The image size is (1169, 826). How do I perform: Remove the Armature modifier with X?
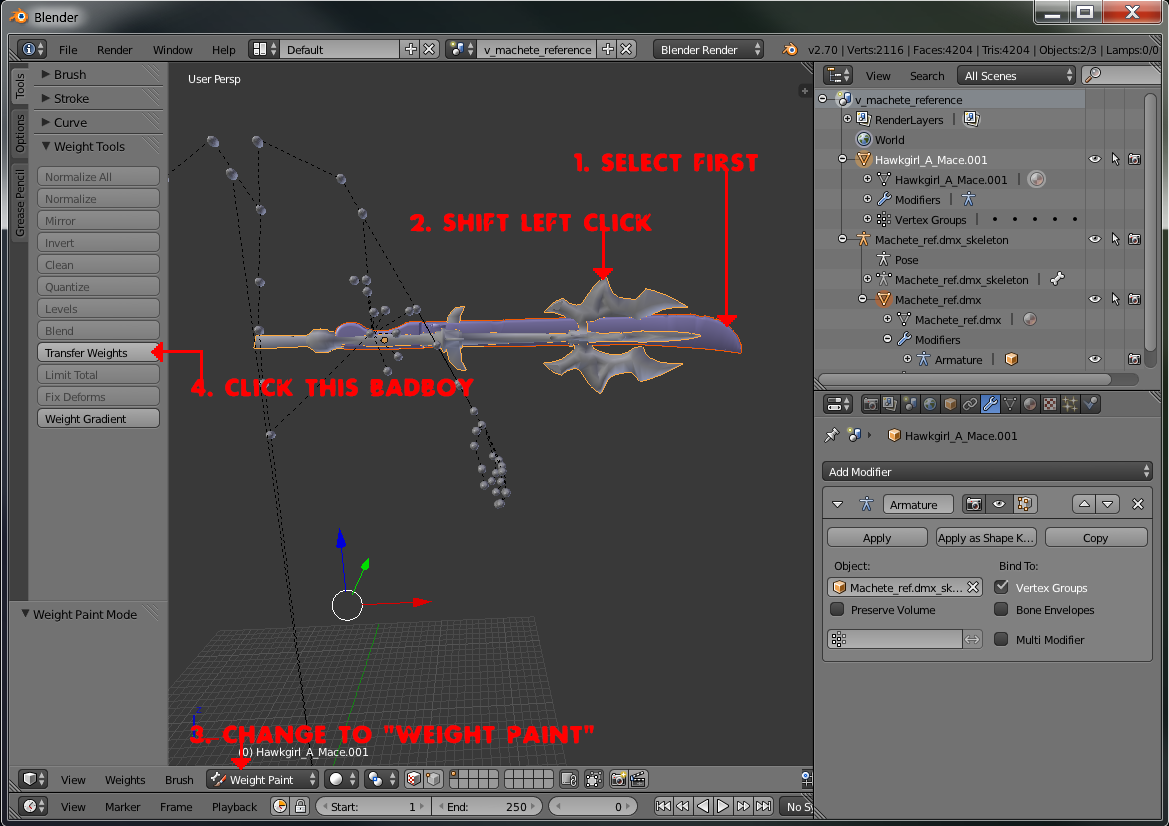coord(1138,505)
